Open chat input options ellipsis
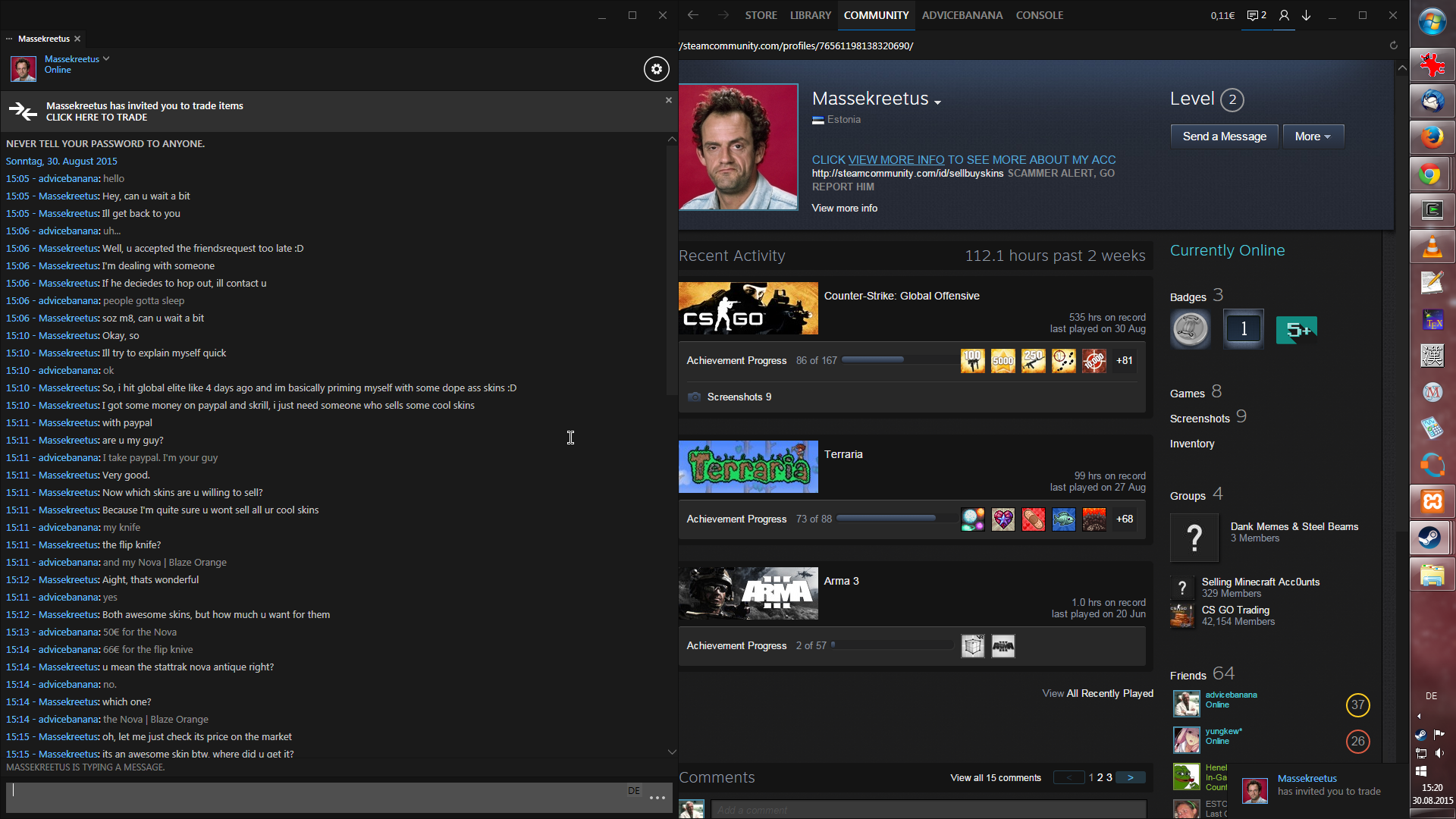The width and height of the screenshot is (1456, 819). (657, 798)
